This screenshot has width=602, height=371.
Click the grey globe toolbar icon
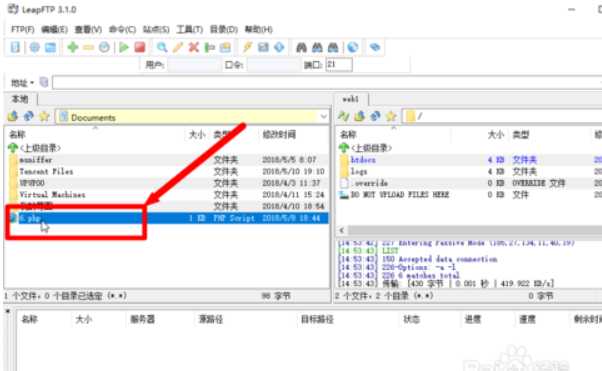(35, 47)
